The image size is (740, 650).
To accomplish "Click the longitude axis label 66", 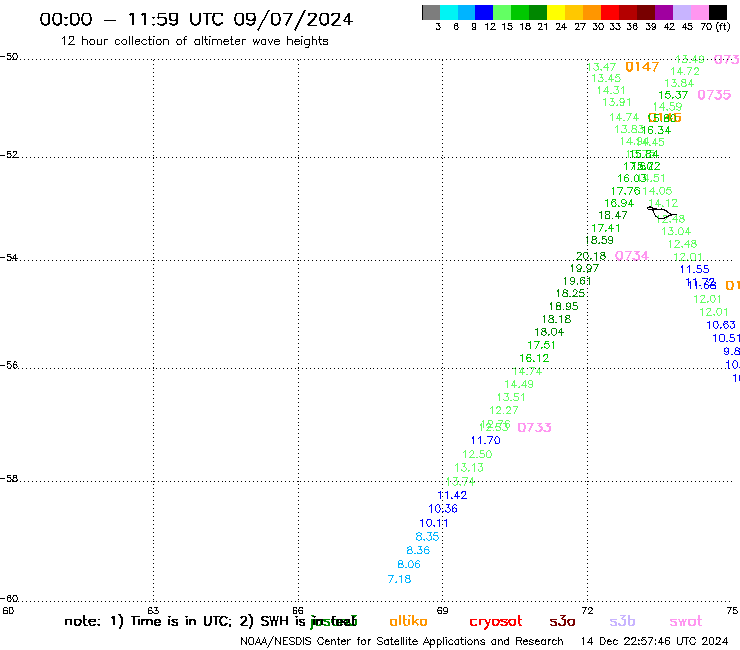I will (298, 610).
